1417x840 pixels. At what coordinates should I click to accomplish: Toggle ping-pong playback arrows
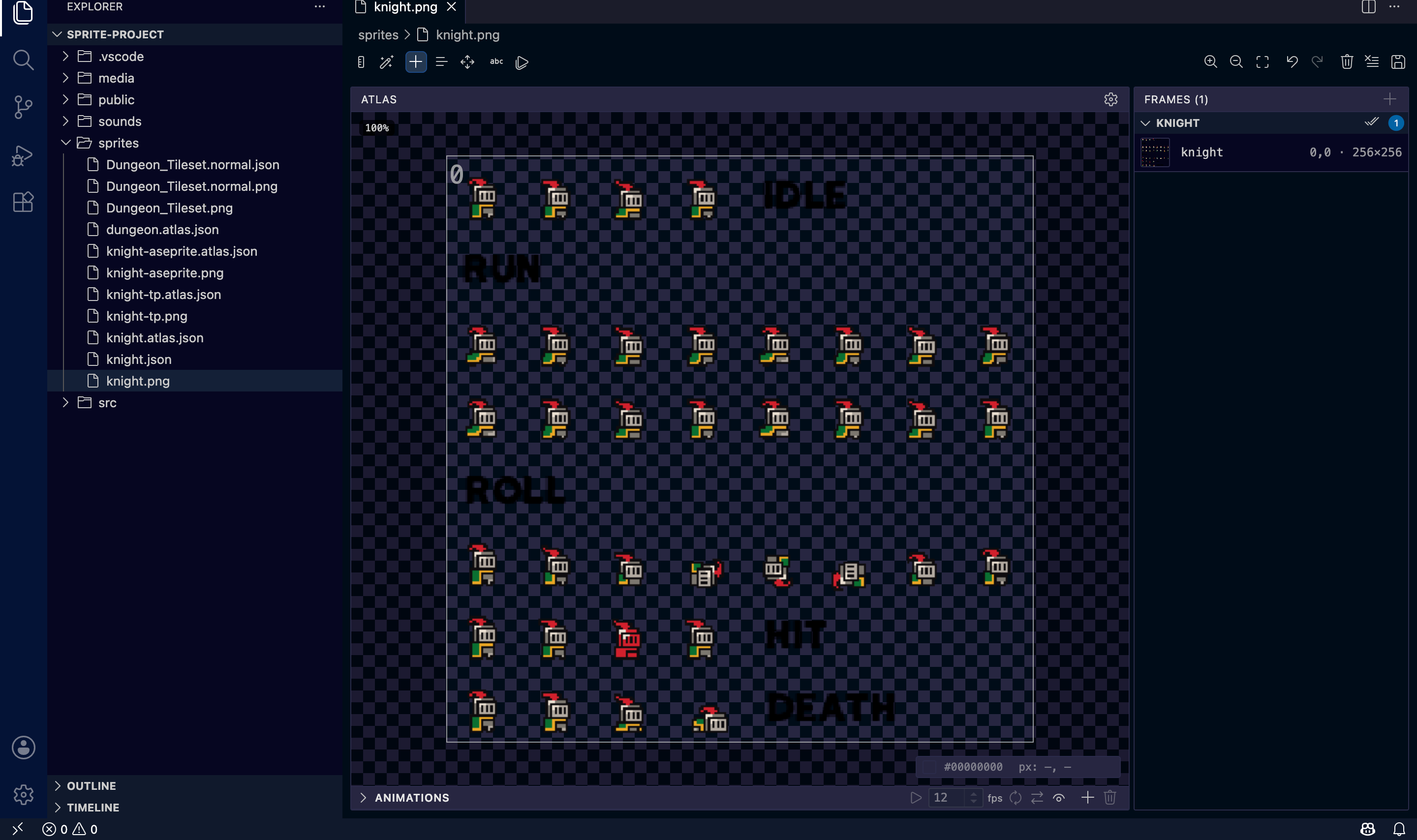[1037, 798]
